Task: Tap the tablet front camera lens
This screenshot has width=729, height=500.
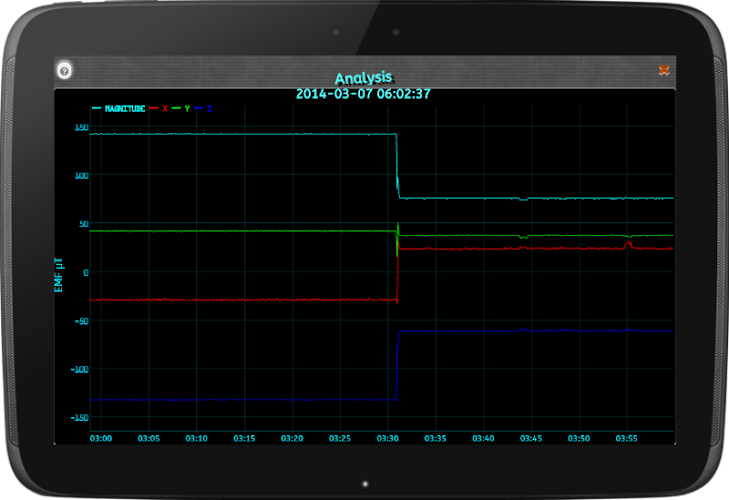Action: tap(396, 32)
